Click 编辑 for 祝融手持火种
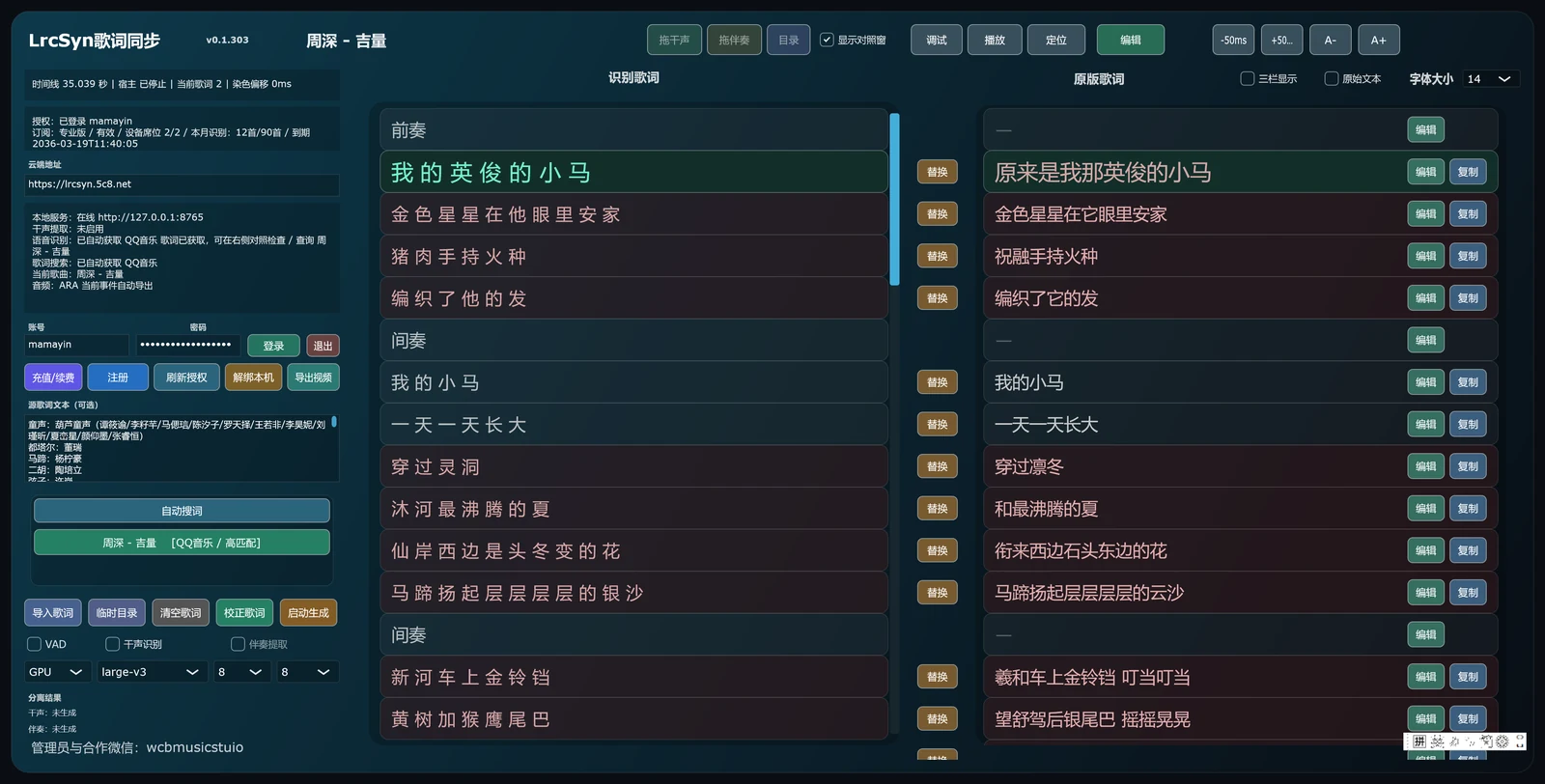 (x=1426, y=256)
